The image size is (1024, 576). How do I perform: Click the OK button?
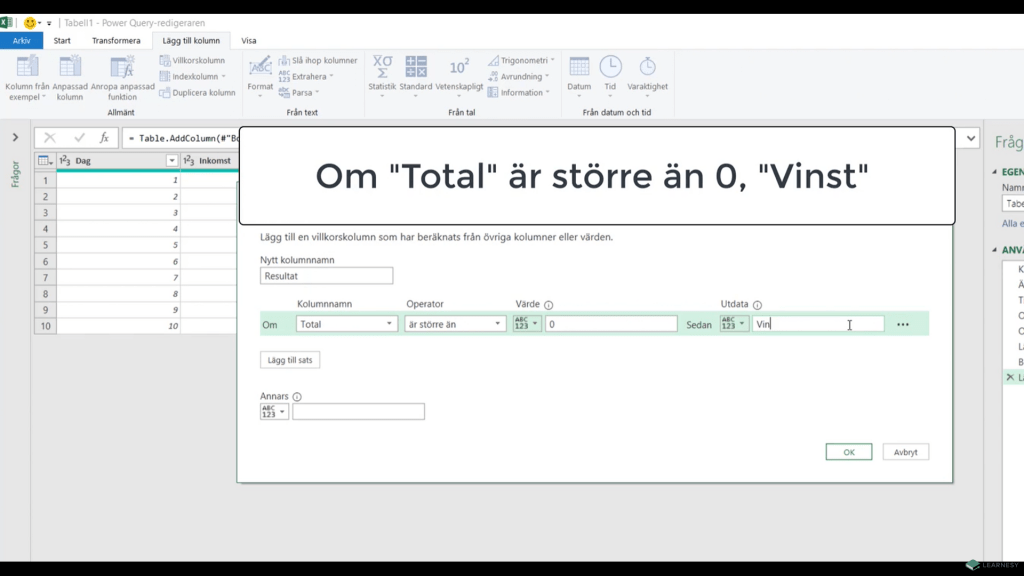[x=848, y=452]
